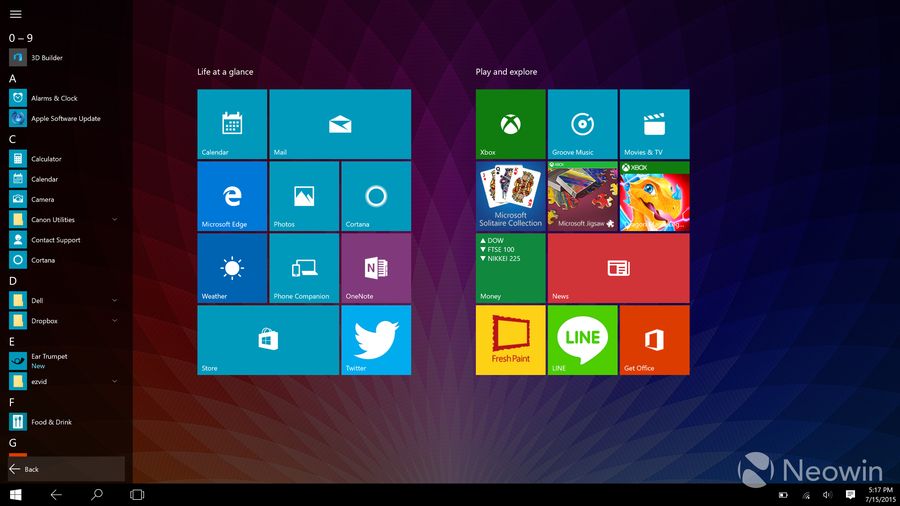Launch the Xbox tile
This screenshot has width=900, height=506.
(x=510, y=124)
